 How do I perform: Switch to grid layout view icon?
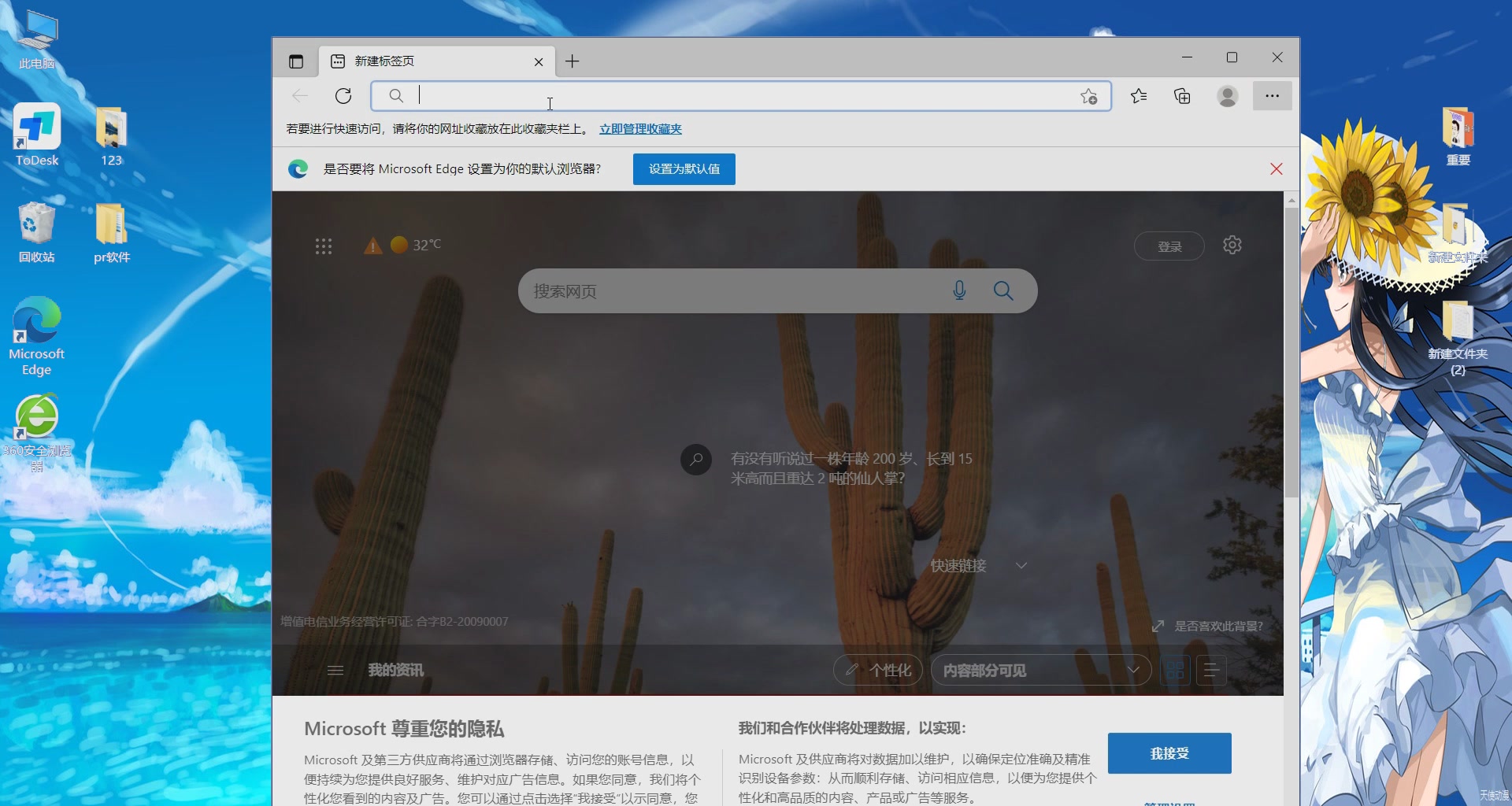(x=1174, y=671)
